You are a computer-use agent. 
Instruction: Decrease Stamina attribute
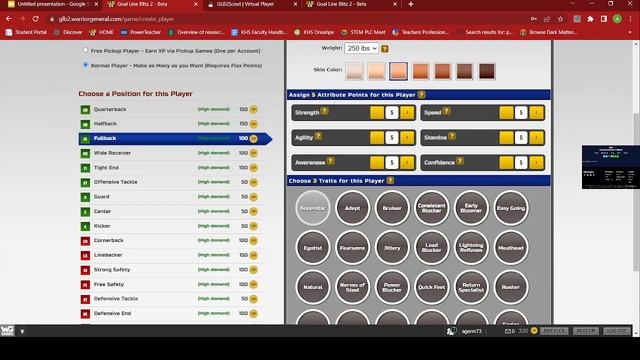point(506,138)
